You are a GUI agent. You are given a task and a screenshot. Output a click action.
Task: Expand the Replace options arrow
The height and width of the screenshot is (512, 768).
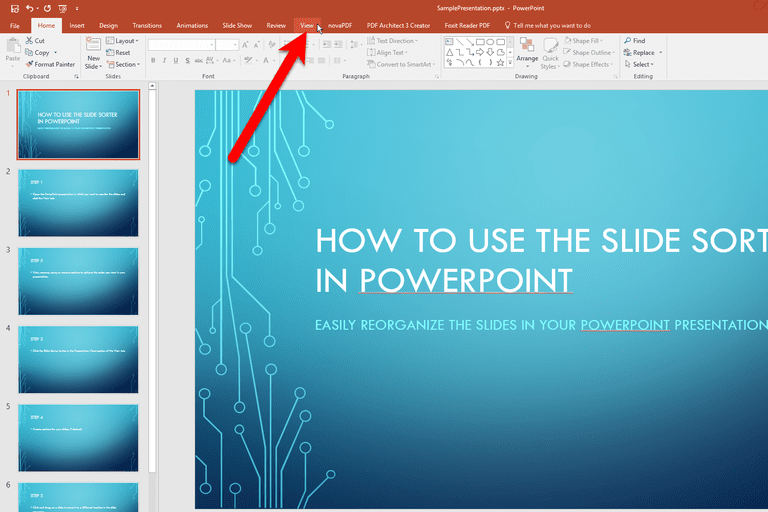pos(660,52)
